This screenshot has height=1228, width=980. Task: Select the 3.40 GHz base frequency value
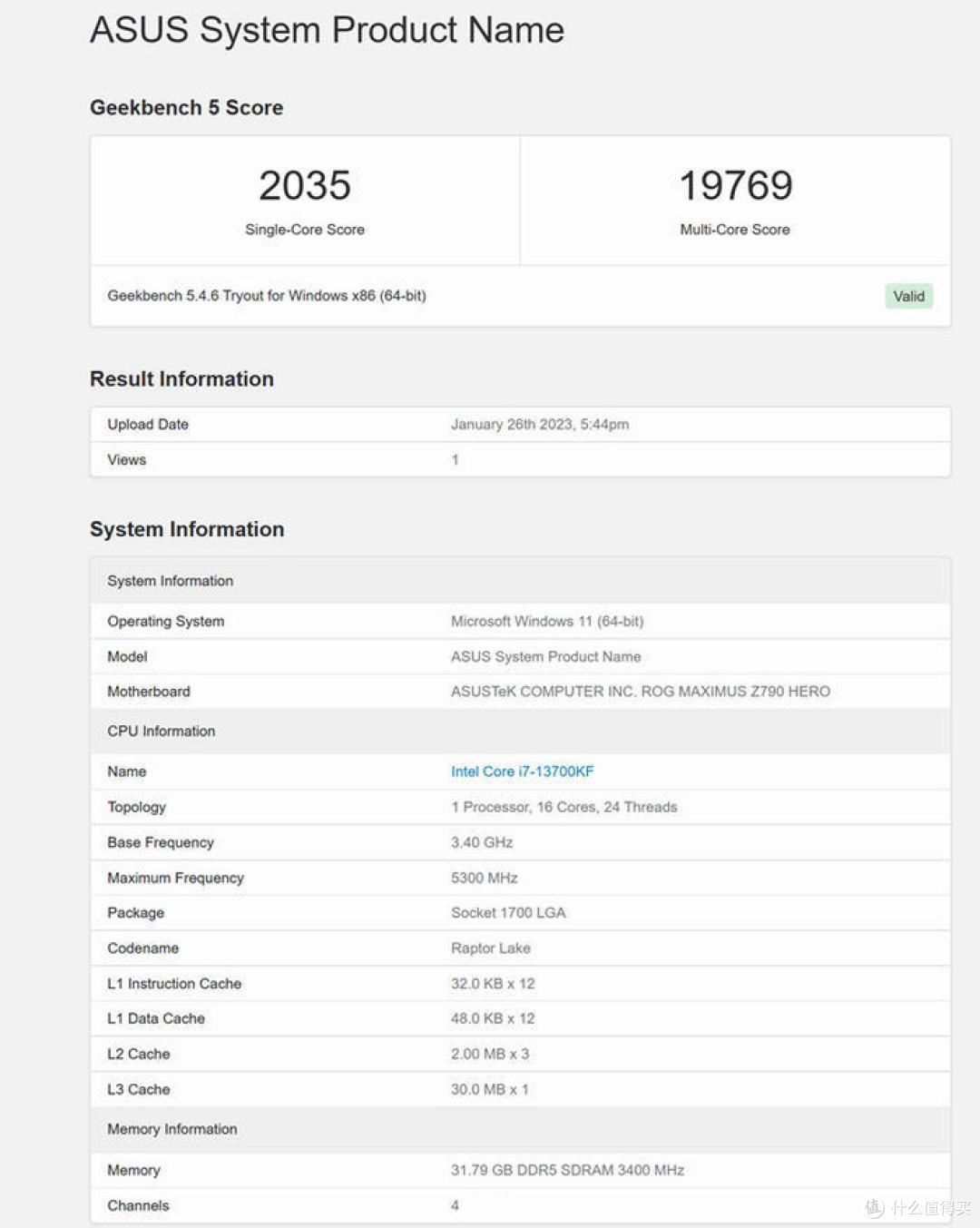(482, 842)
